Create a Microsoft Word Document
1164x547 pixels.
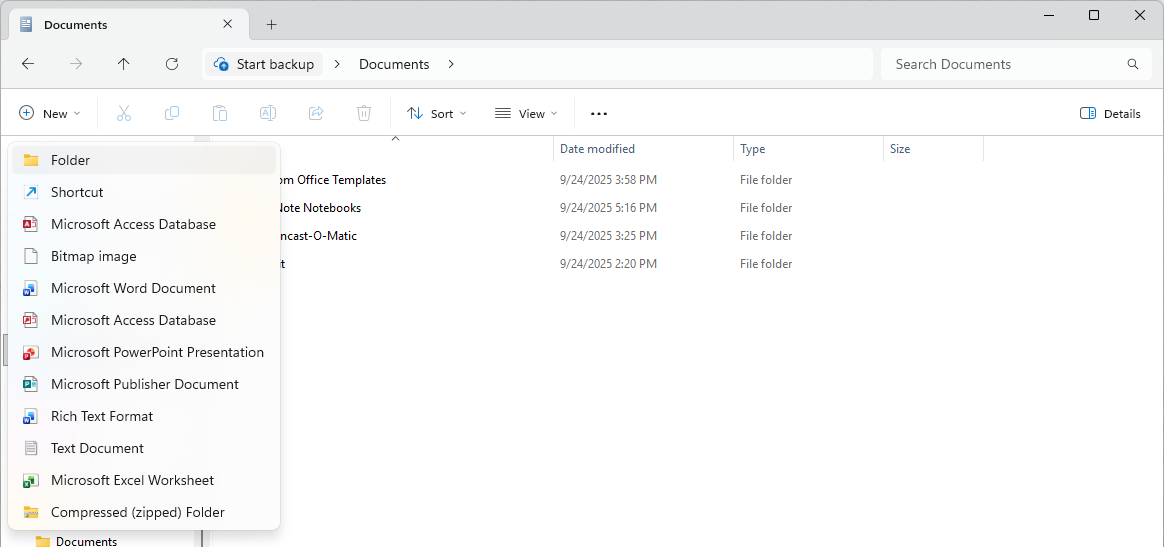[144, 288]
